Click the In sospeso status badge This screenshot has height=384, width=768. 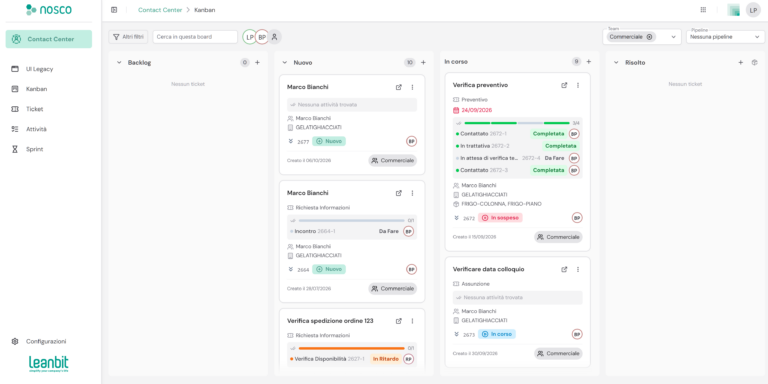(500, 217)
